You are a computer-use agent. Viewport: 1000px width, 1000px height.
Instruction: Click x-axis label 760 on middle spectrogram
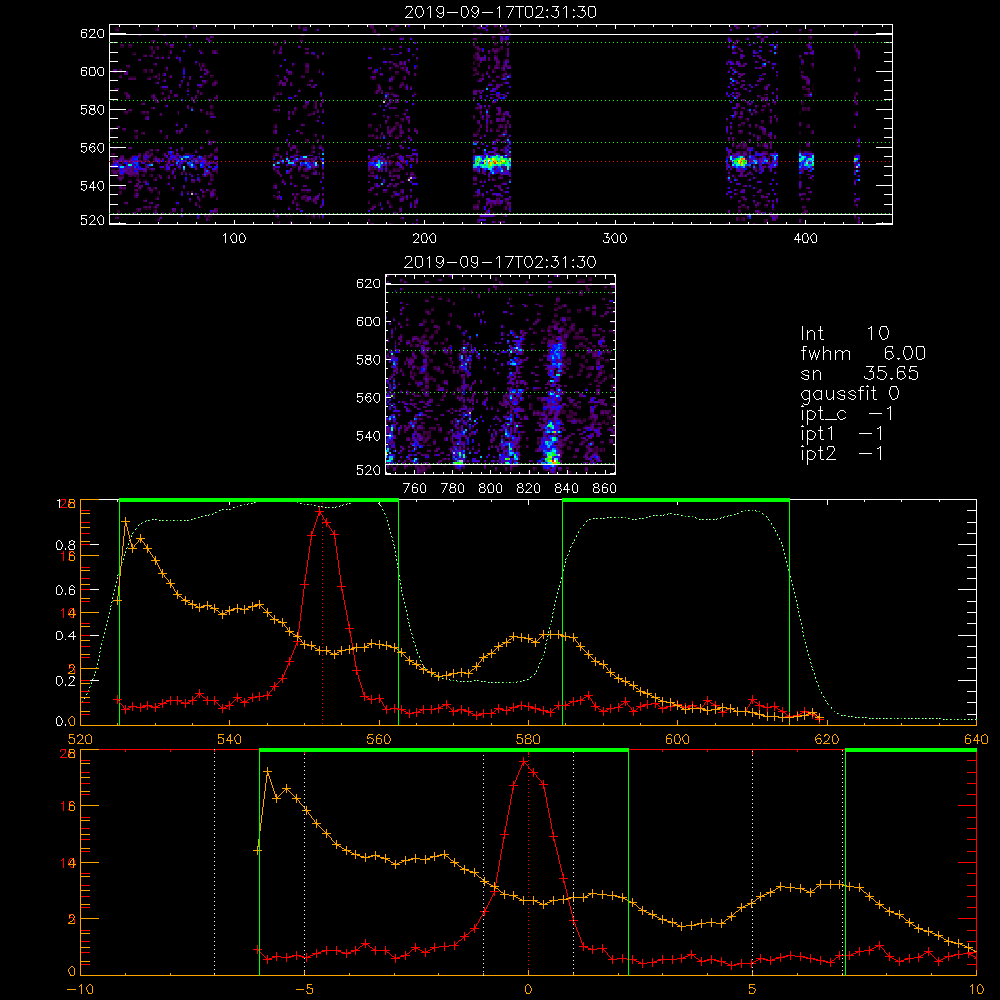415,489
